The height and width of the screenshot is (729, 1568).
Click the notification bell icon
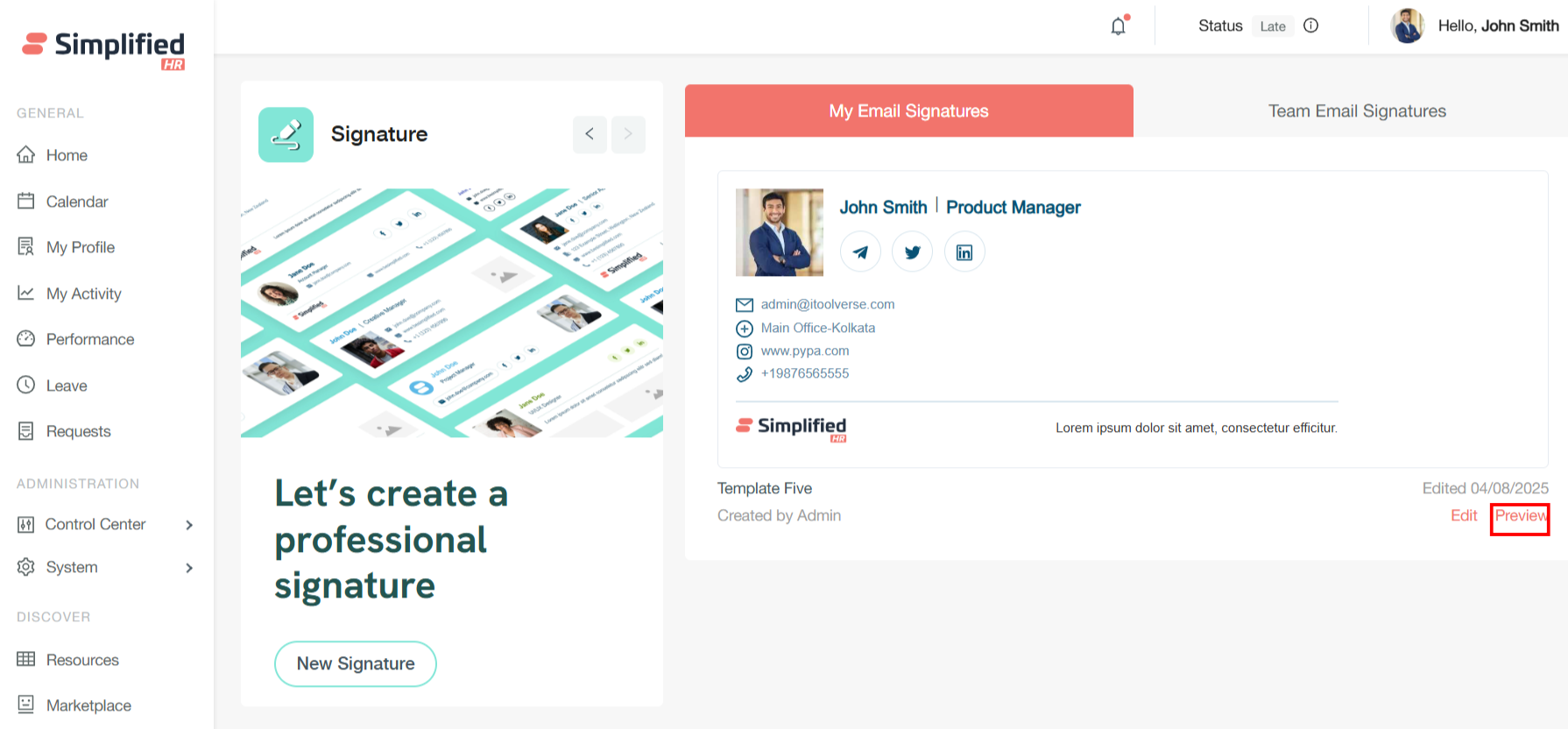[1118, 26]
